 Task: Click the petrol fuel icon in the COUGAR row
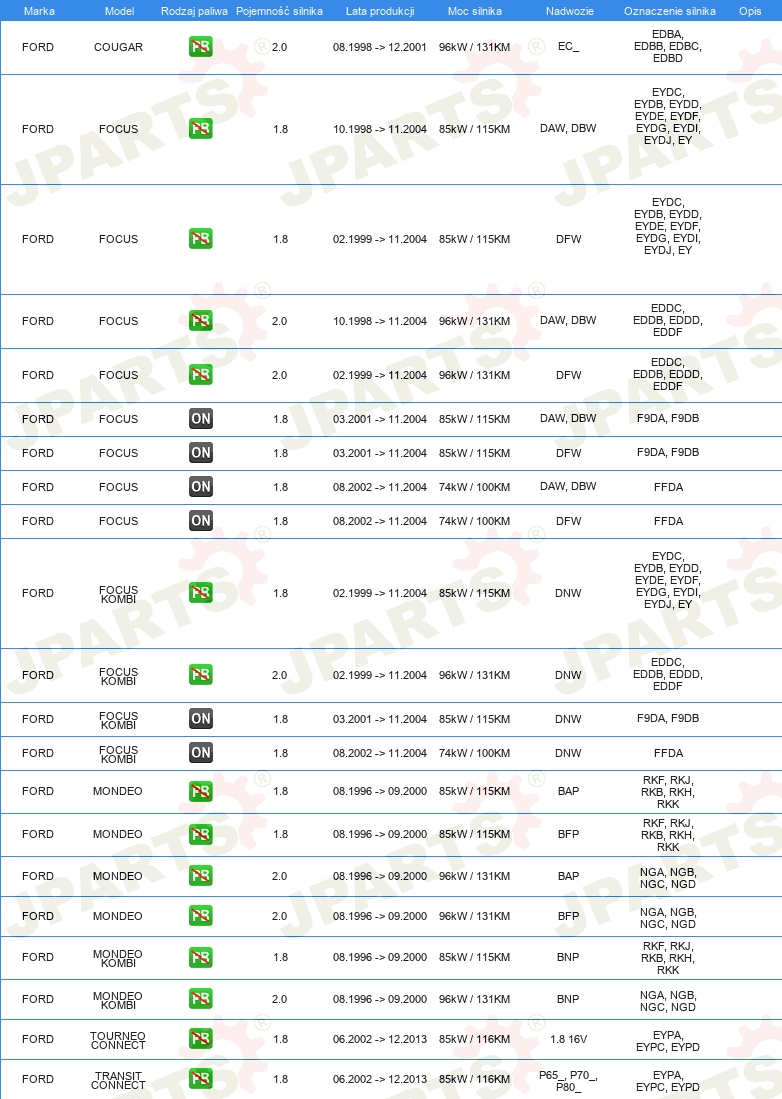[x=200, y=47]
